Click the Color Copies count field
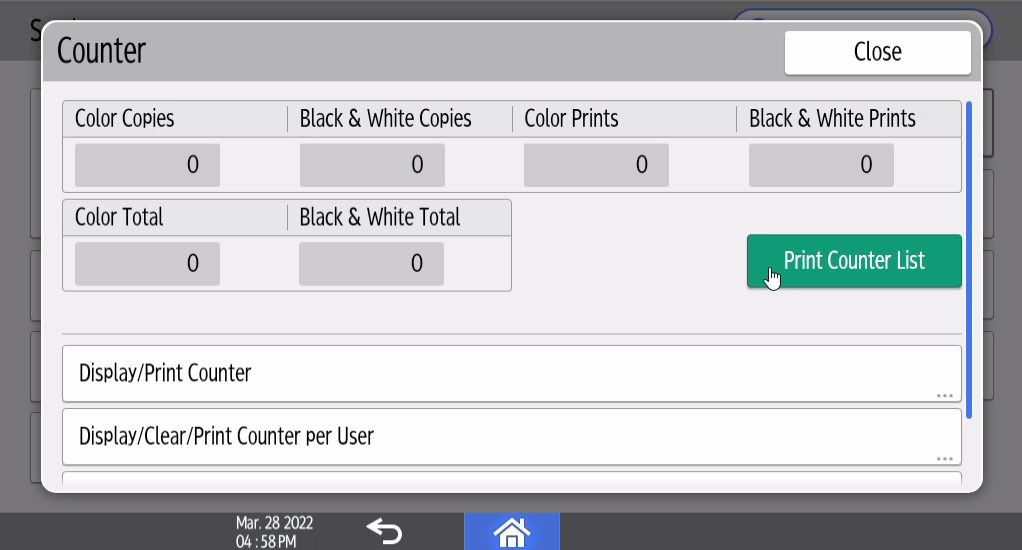The image size is (1022, 550). pyautogui.click(x=147, y=165)
